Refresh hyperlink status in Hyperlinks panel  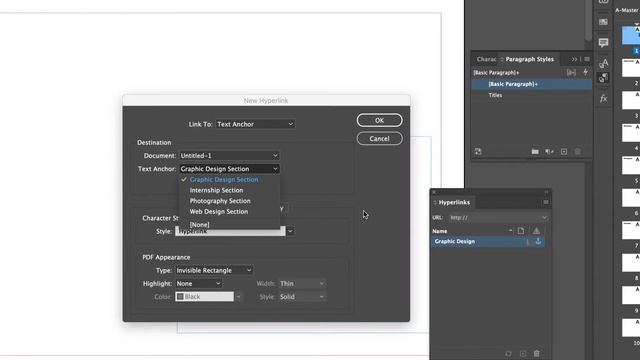(508, 353)
